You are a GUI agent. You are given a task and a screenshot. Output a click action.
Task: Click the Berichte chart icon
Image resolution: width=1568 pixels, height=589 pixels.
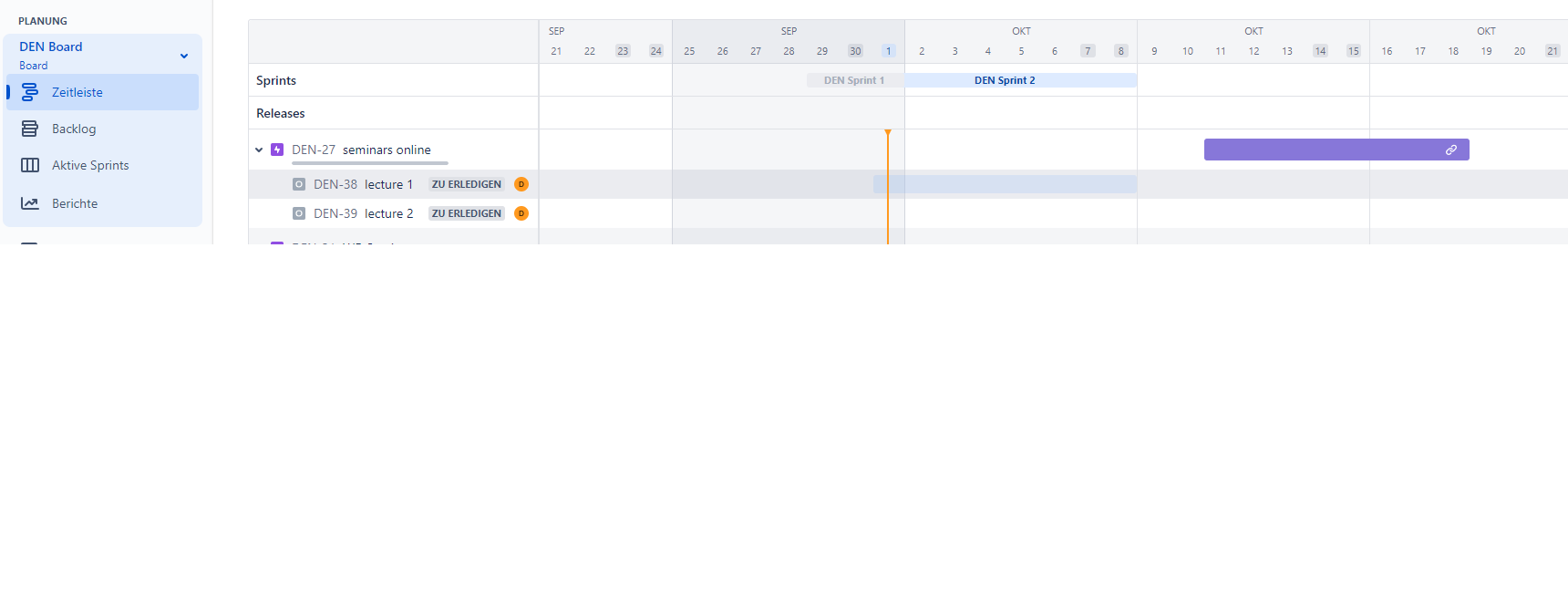pyautogui.click(x=30, y=203)
